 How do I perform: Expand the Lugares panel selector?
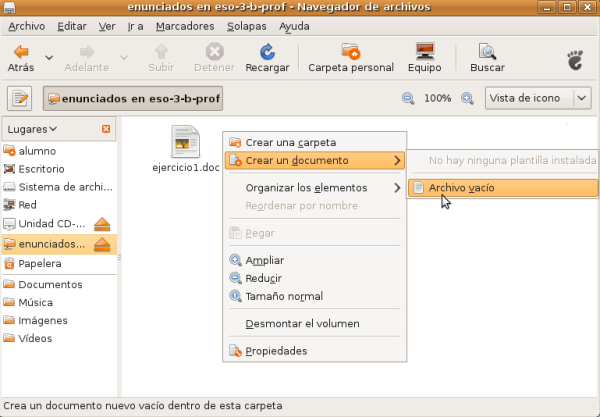coord(32,129)
